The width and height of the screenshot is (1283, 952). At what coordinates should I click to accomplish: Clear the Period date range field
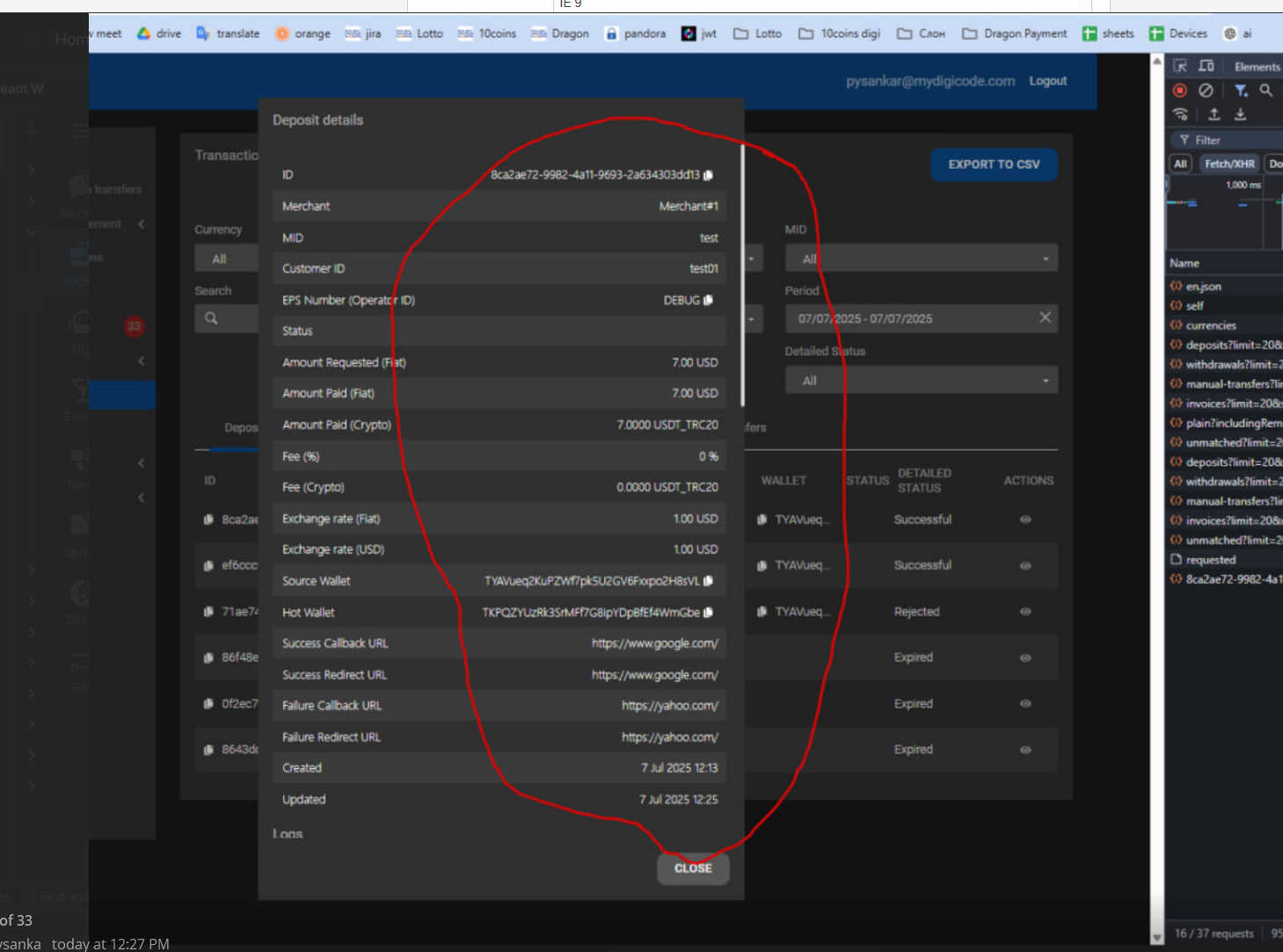[x=1045, y=317]
